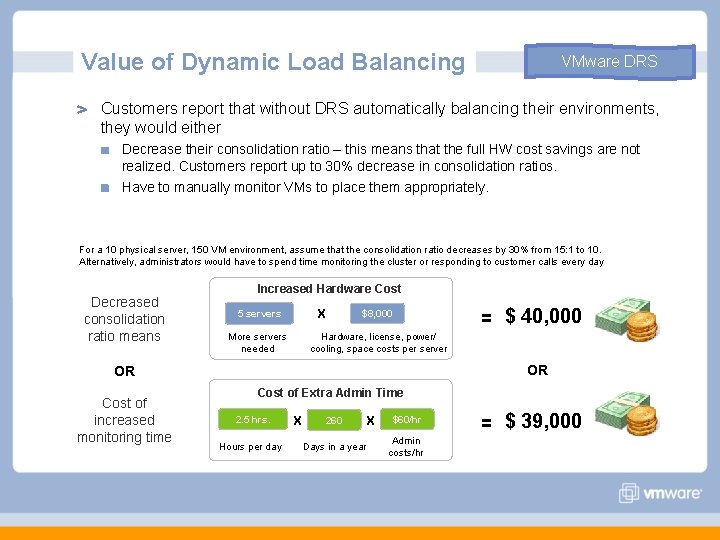This screenshot has width=720, height=540.
Task: Click 'For a 10 physical server' paragraph
Action: coord(341,256)
